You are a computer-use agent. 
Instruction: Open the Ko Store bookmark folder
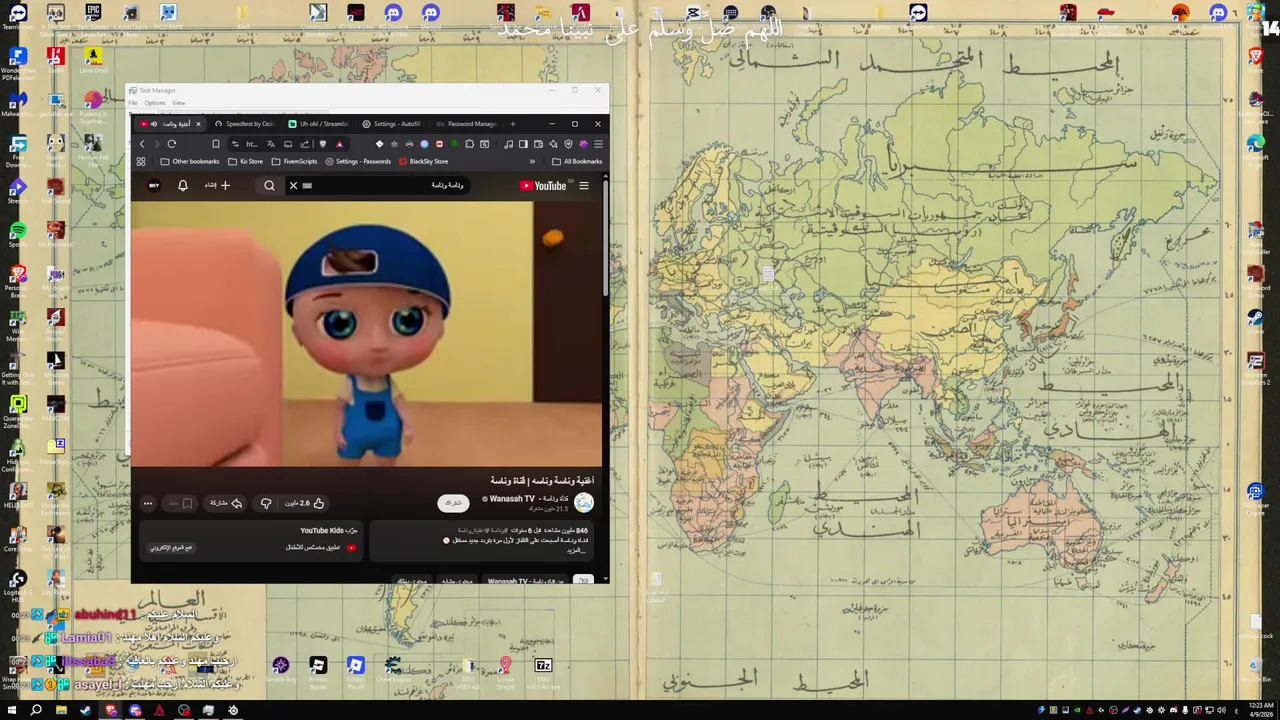[x=245, y=161]
